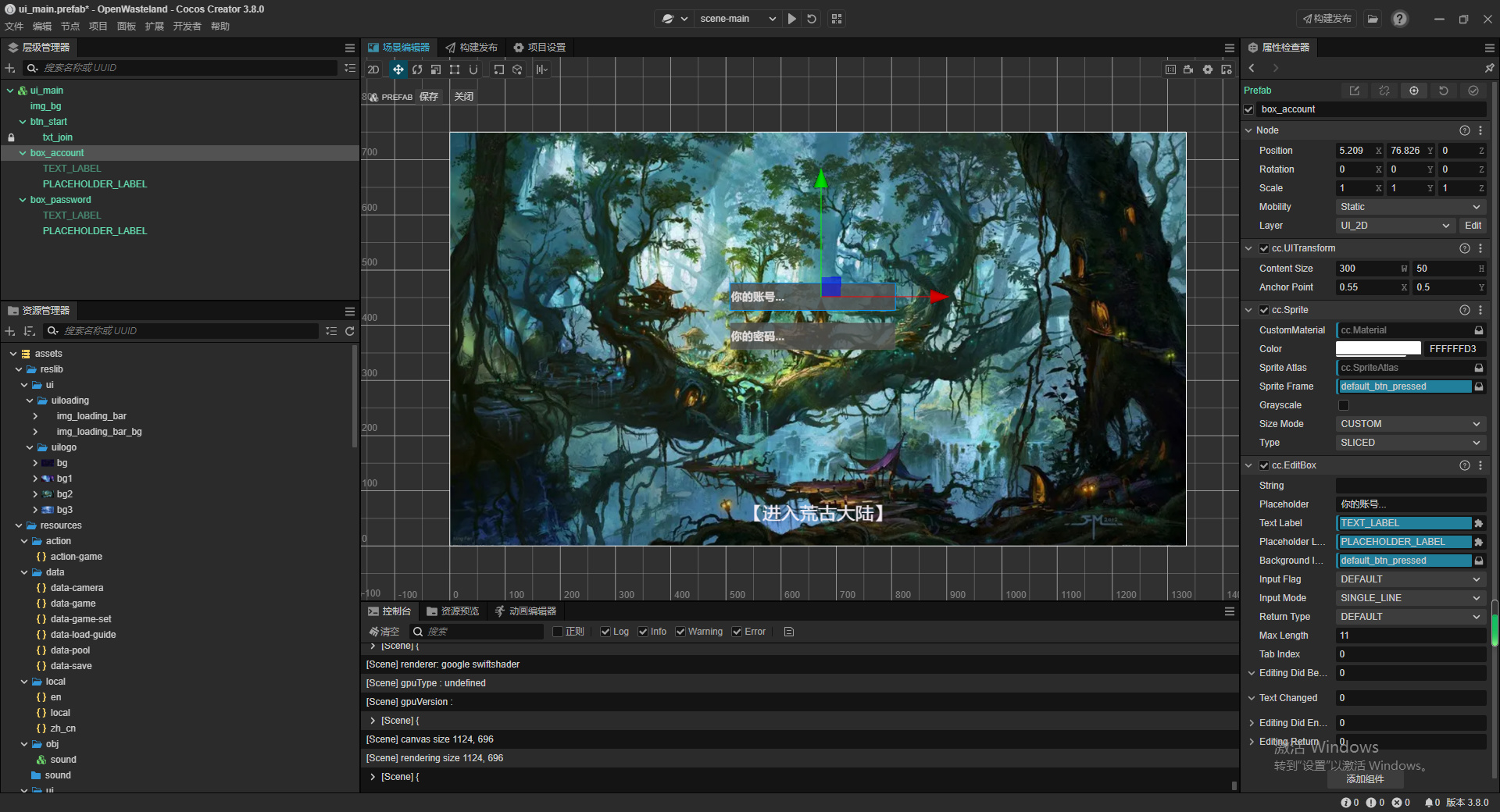Open scene camera settings gear icon

pyautogui.click(x=1207, y=69)
